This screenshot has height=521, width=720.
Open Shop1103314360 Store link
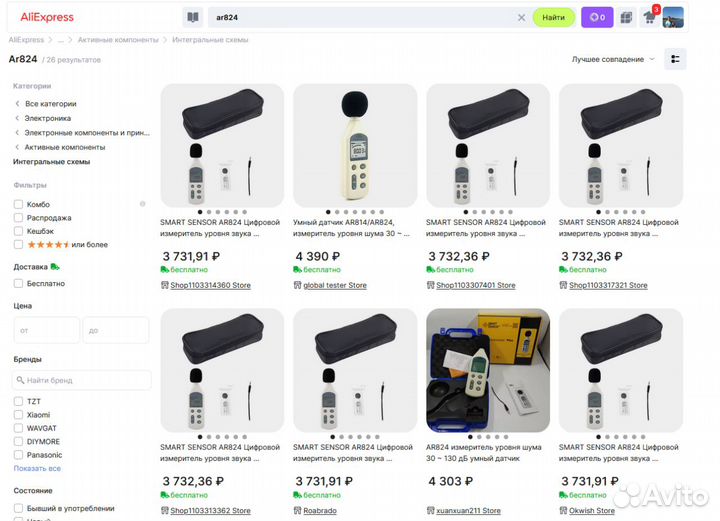click(x=210, y=286)
